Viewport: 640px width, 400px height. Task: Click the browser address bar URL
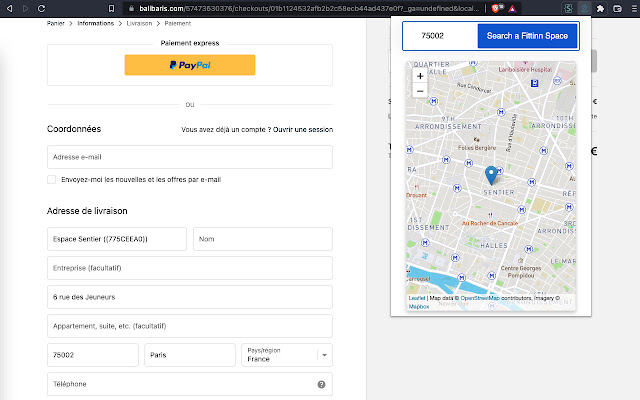point(309,8)
